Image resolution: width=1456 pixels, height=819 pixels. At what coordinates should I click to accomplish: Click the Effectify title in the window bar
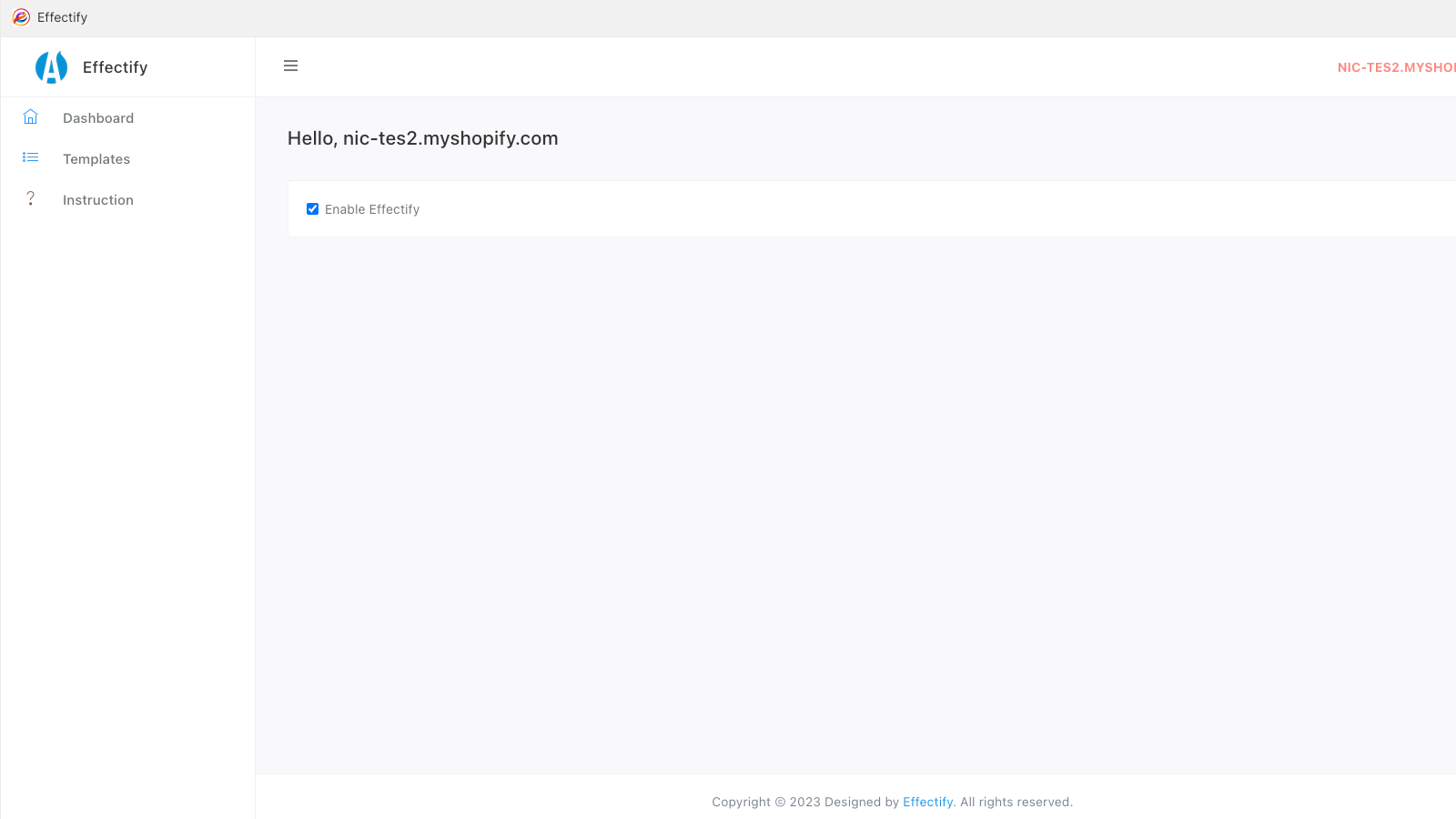[62, 17]
